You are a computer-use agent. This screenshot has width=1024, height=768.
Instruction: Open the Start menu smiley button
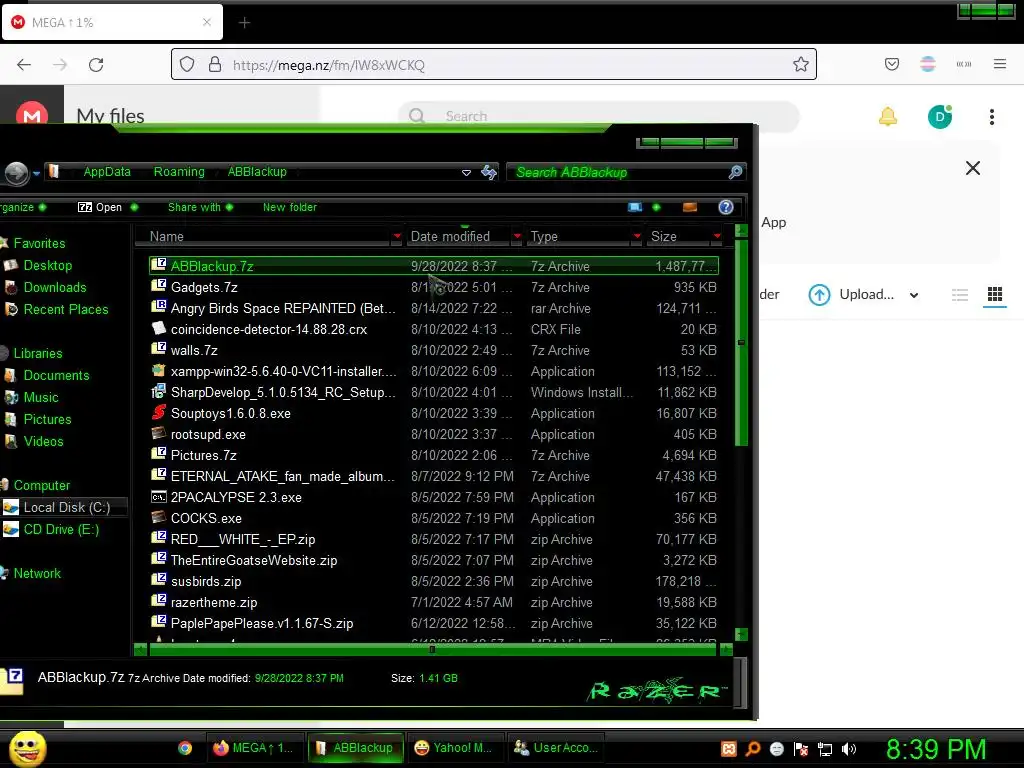point(27,748)
